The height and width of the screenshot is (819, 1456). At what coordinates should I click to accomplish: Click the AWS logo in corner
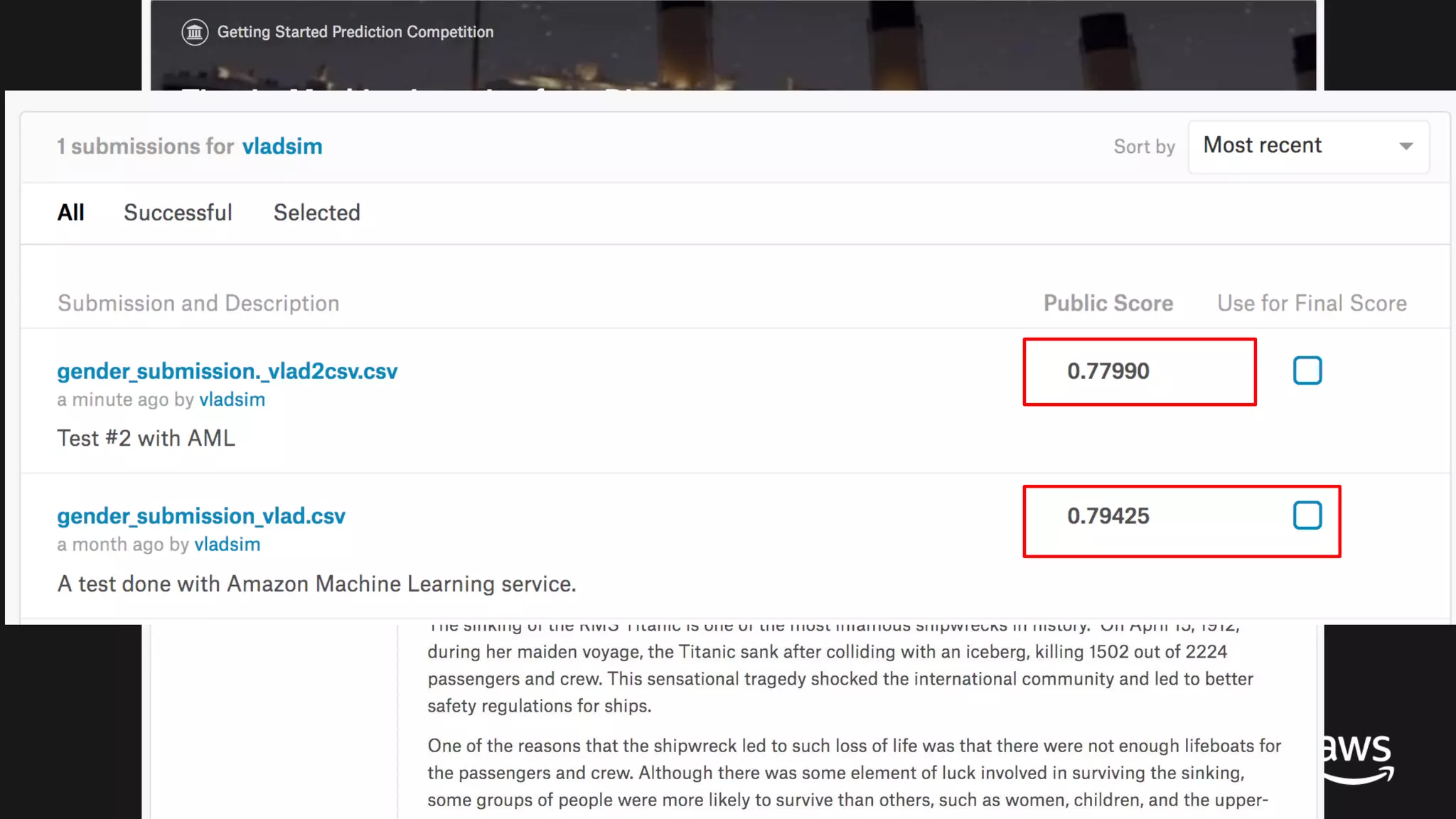click(1359, 759)
